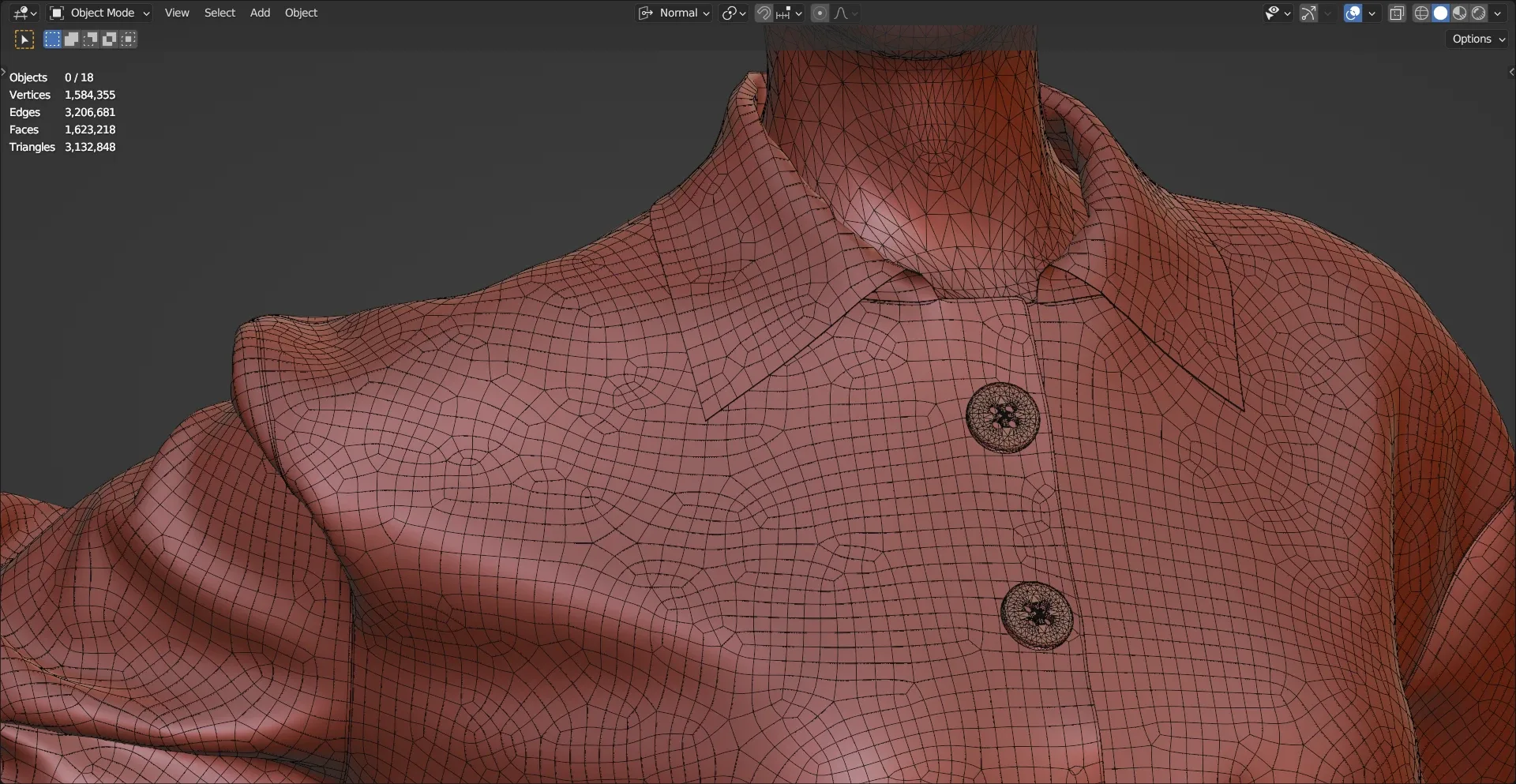This screenshot has height=784, width=1516.
Task: Switch to Rendered viewport shading
Action: coord(1478,13)
